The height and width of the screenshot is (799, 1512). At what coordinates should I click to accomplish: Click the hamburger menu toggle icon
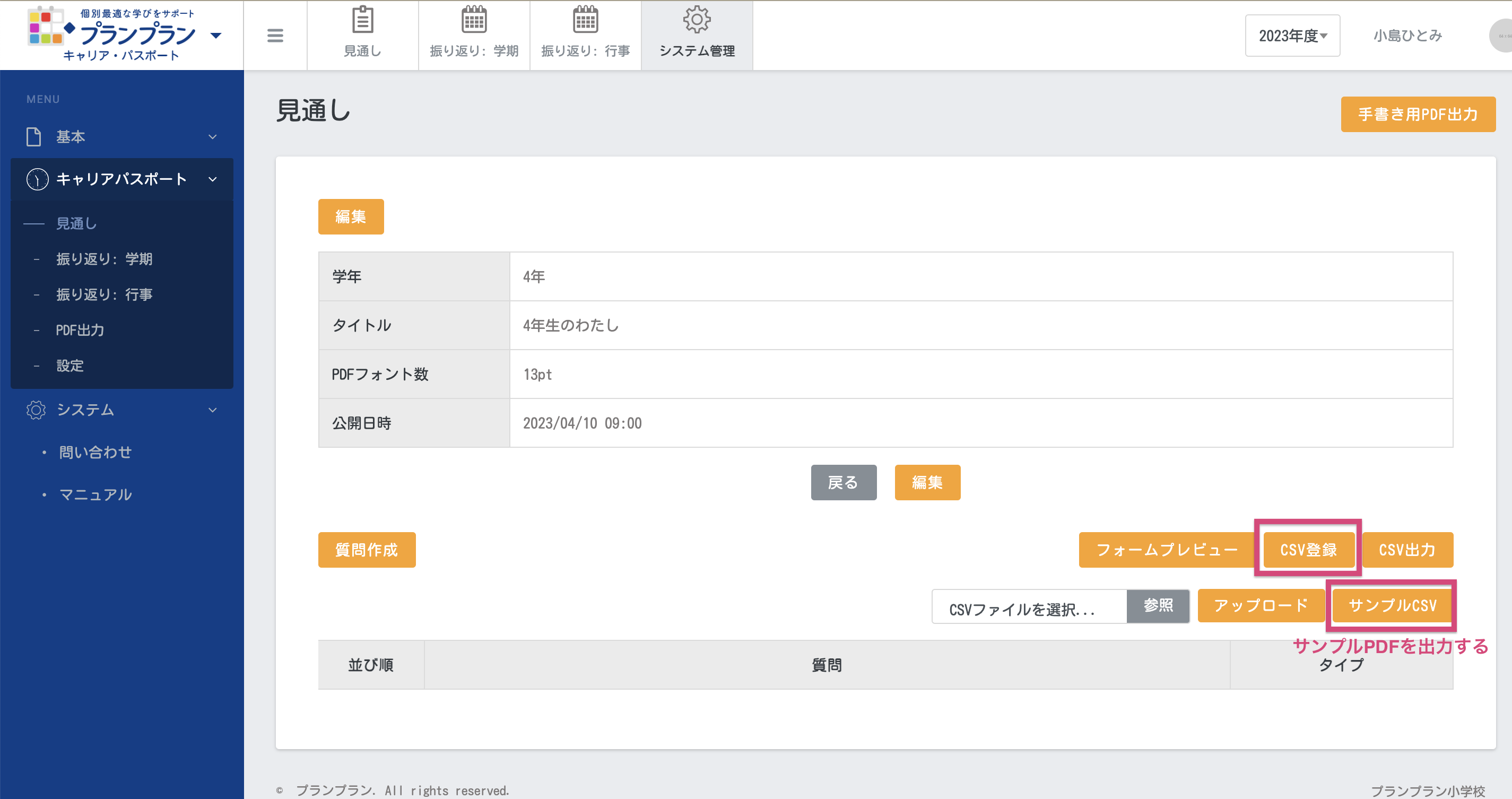point(275,35)
